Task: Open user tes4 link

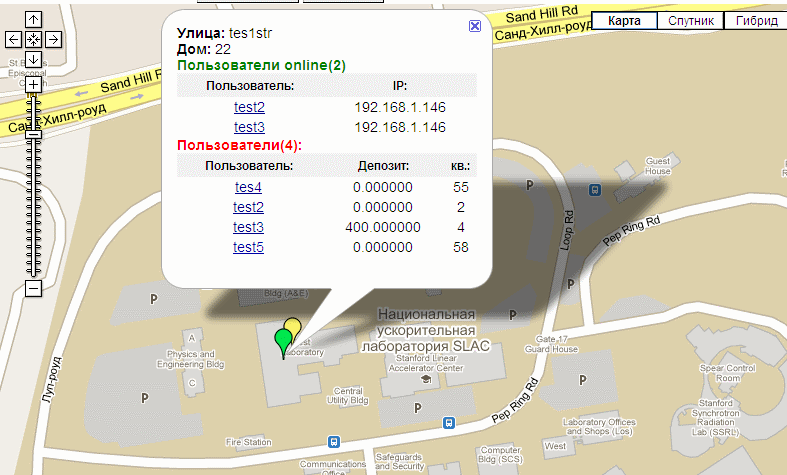Action: pos(248,187)
